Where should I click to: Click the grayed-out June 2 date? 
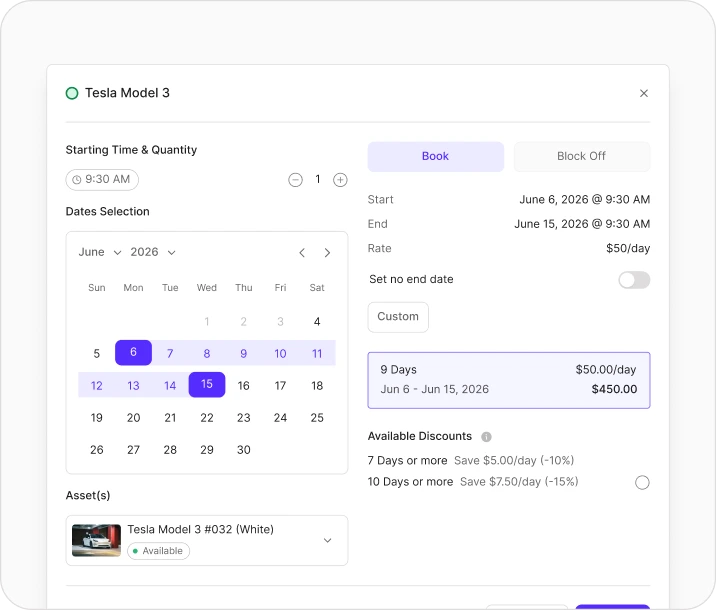tap(243, 321)
